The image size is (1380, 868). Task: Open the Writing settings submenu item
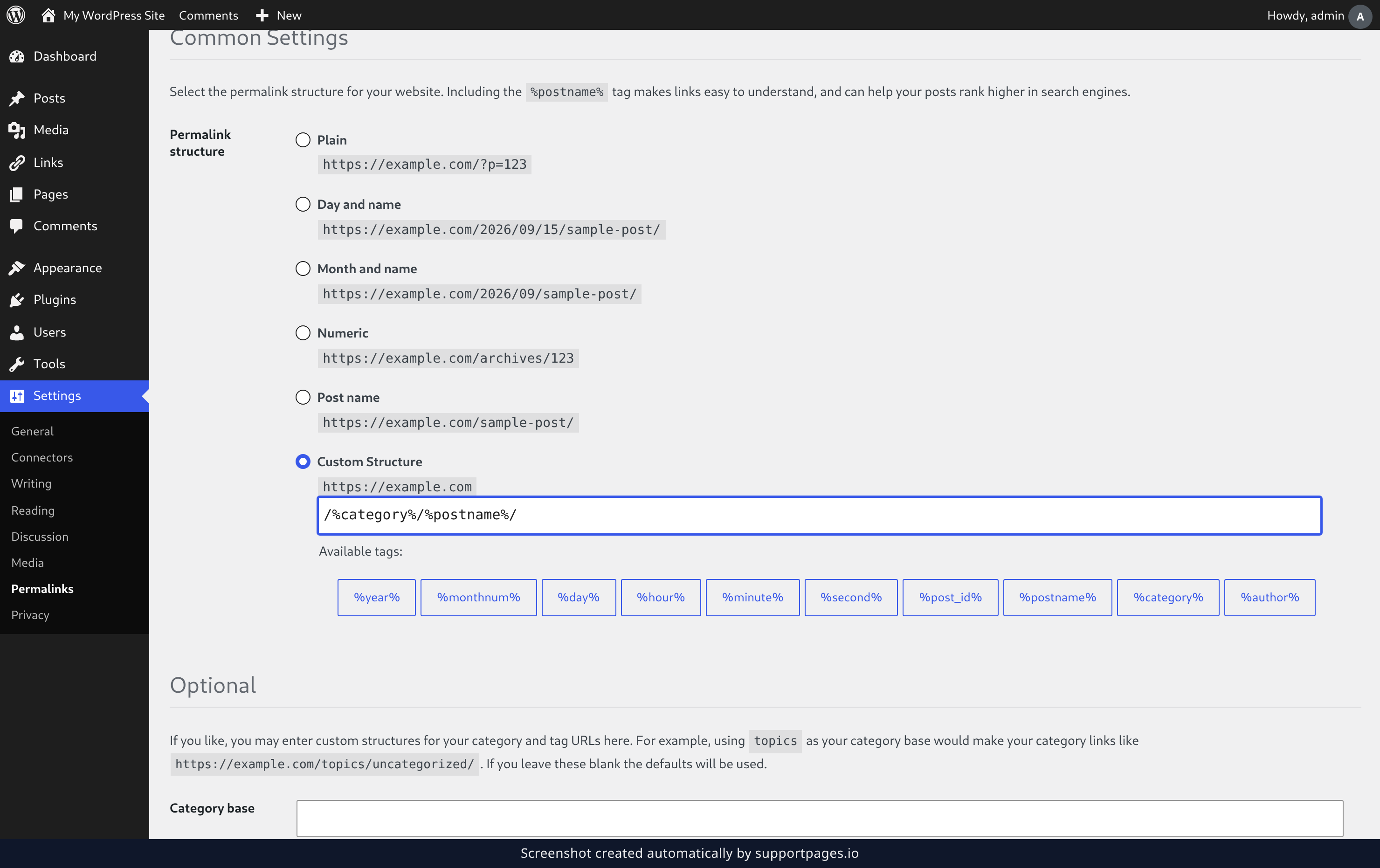31,483
